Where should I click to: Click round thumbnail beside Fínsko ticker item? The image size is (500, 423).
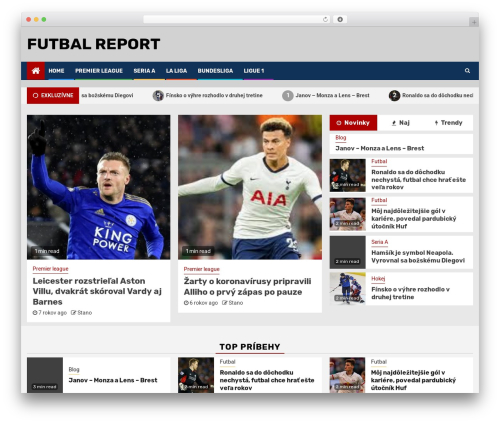(x=158, y=95)
